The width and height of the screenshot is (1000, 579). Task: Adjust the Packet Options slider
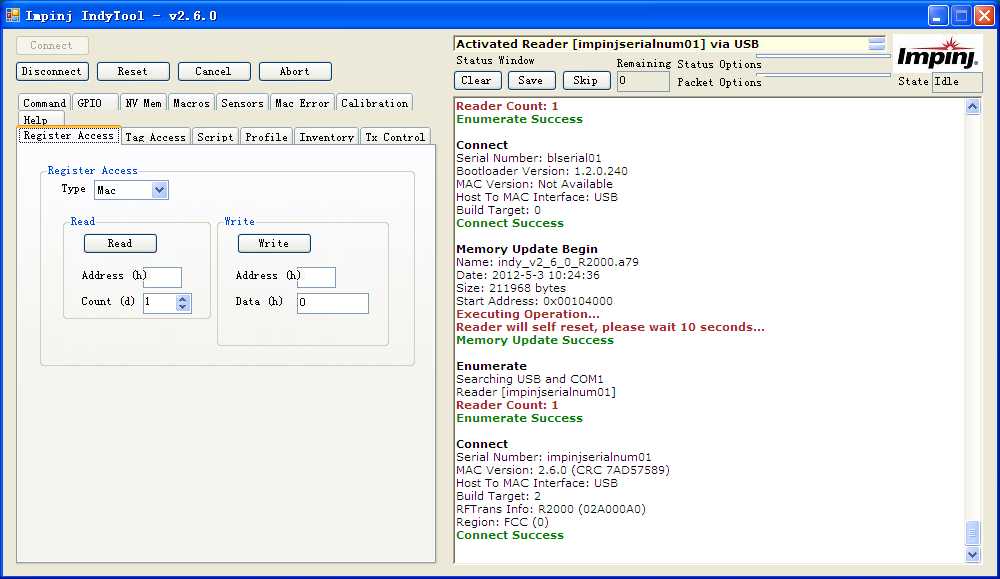[x=823, y=75]
